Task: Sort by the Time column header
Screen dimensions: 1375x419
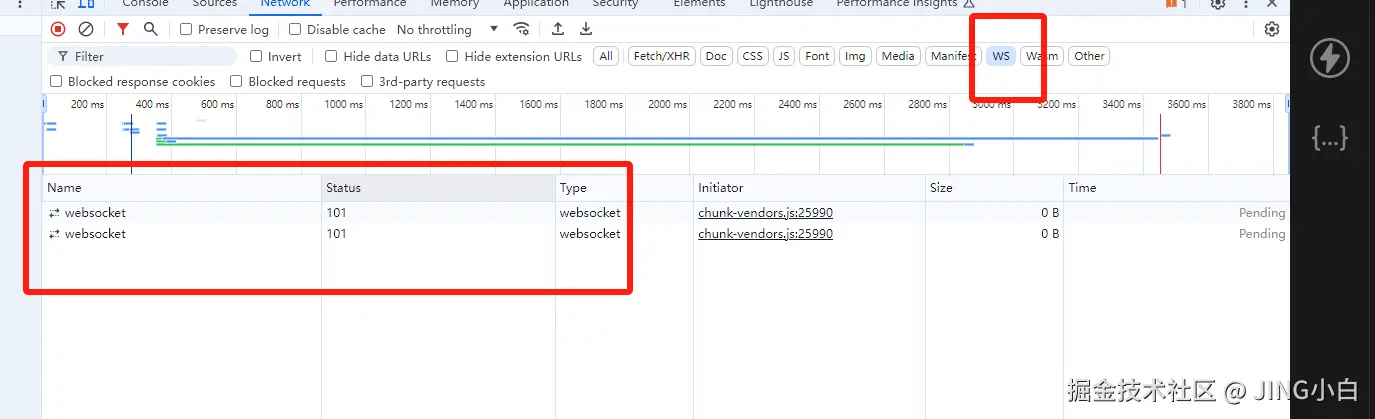Action: [1176, 187]
